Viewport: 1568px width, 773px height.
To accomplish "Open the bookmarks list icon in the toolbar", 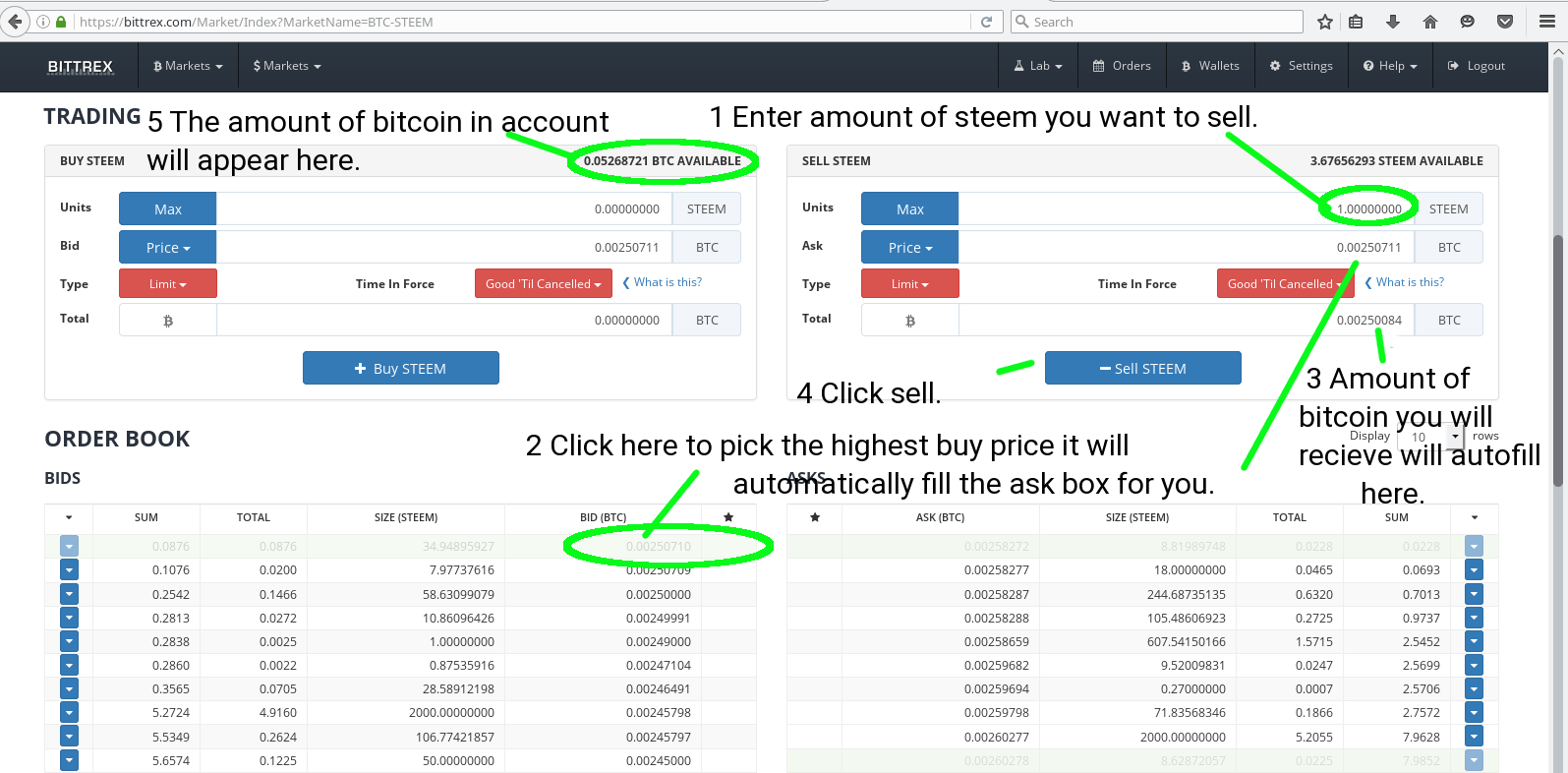I will pos(1356,22).
